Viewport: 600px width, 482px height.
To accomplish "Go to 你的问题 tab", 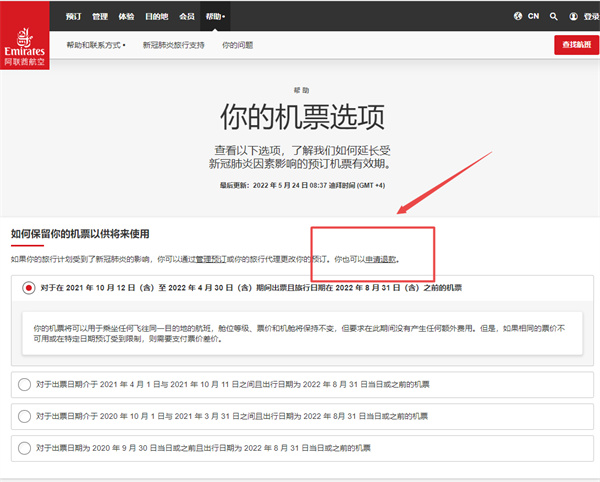I will point(237,45).
